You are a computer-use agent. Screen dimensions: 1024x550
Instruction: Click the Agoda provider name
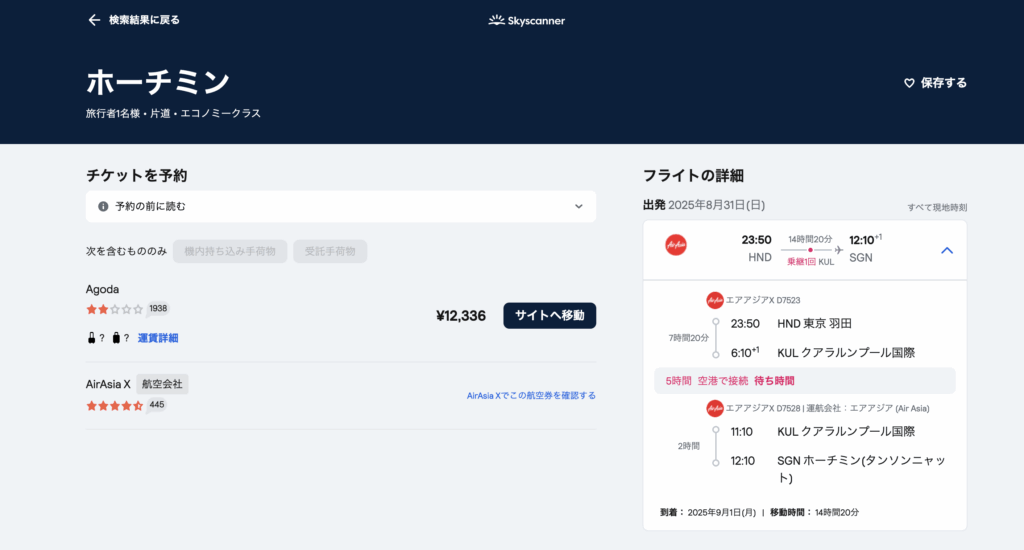click(103, 289)
